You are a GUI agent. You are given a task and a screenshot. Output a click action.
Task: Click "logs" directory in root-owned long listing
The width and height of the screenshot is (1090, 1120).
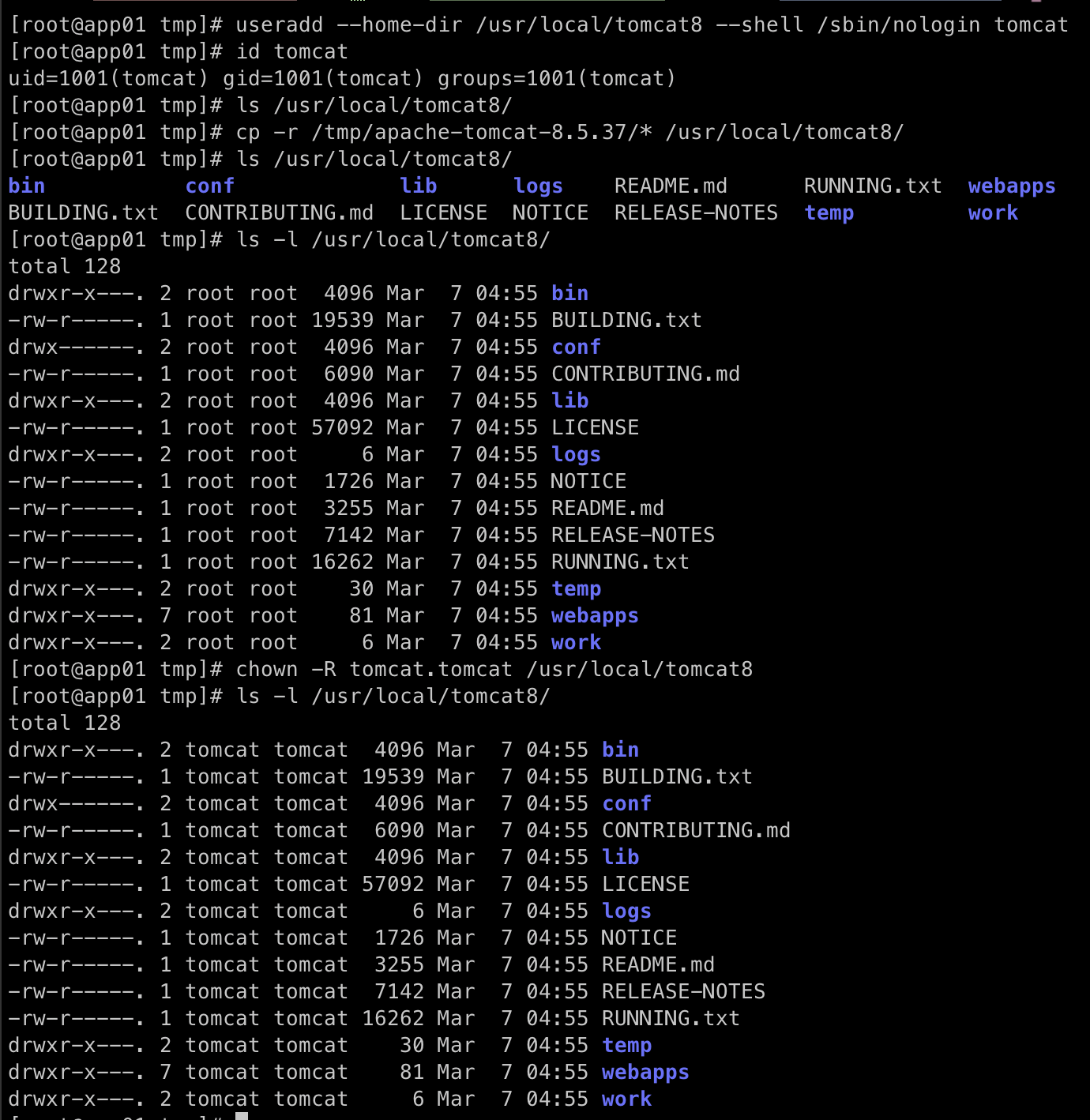pyautogui.click(x=577, y=455)
